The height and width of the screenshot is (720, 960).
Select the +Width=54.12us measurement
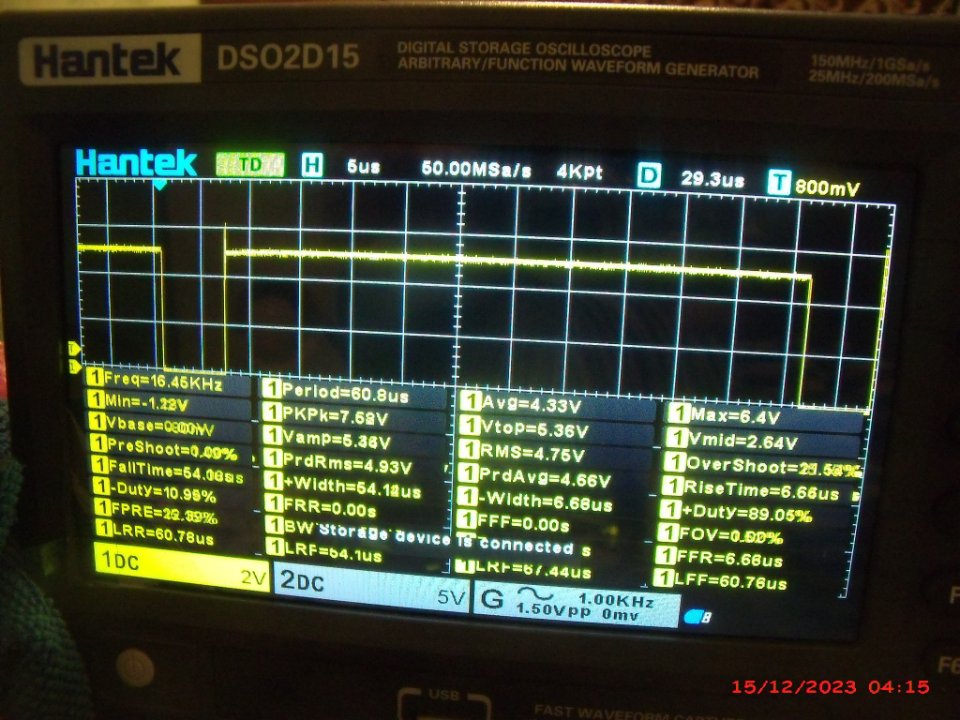(344, 487)
